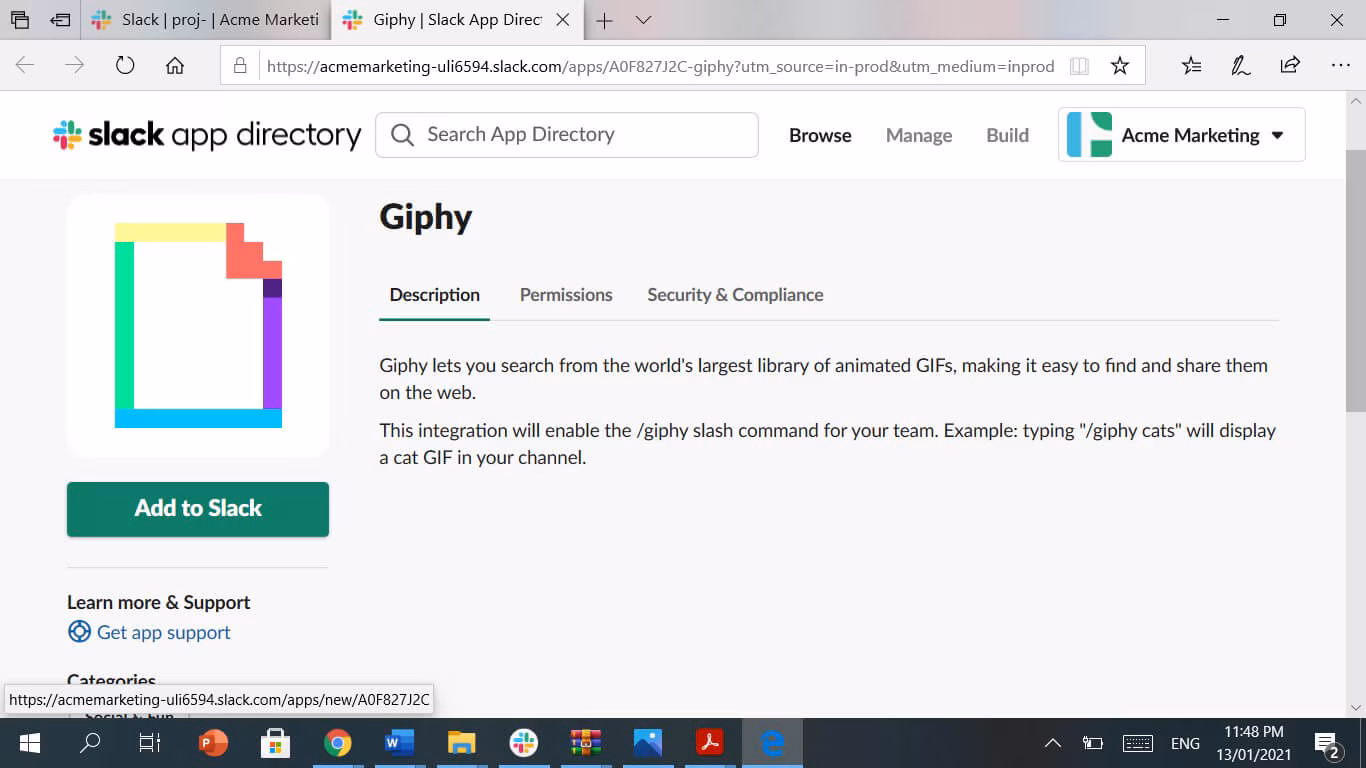This screenshot has width=1366, height=768.
Task: Open the tab preview dropdown chevron
Action: pyautogui.click(x=644, y=20)
